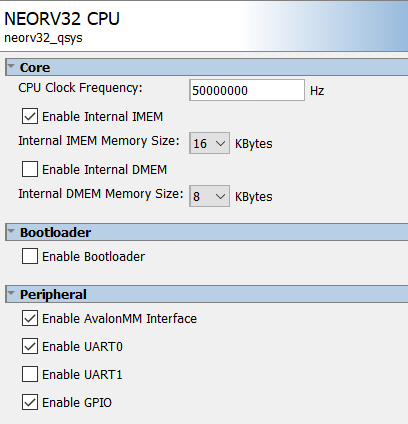Click the 'Internal DMEM Memory Size:' label

pos(101,194)
